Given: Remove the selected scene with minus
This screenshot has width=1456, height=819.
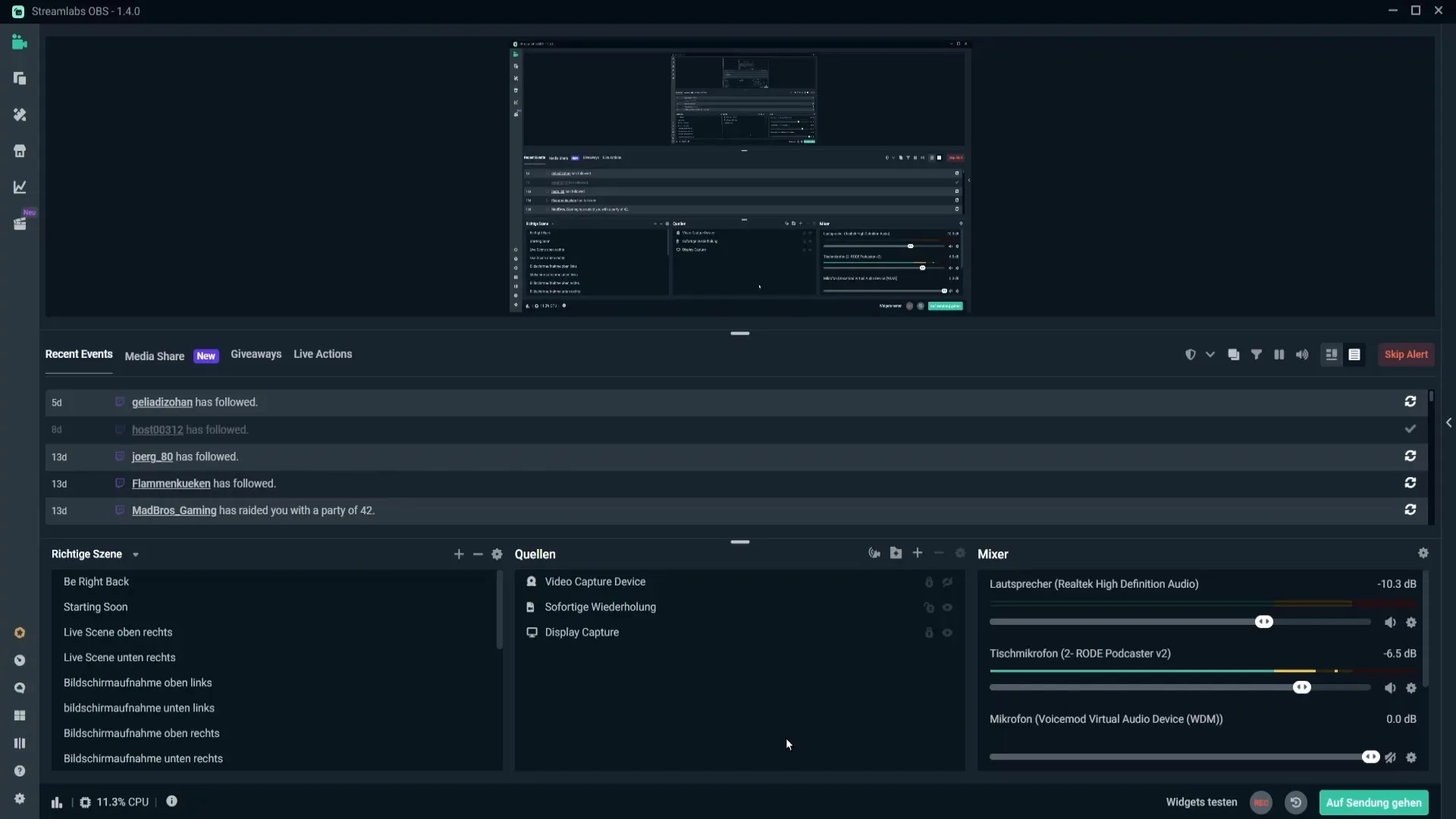Looking at the screenshot, I should [478, 554].
